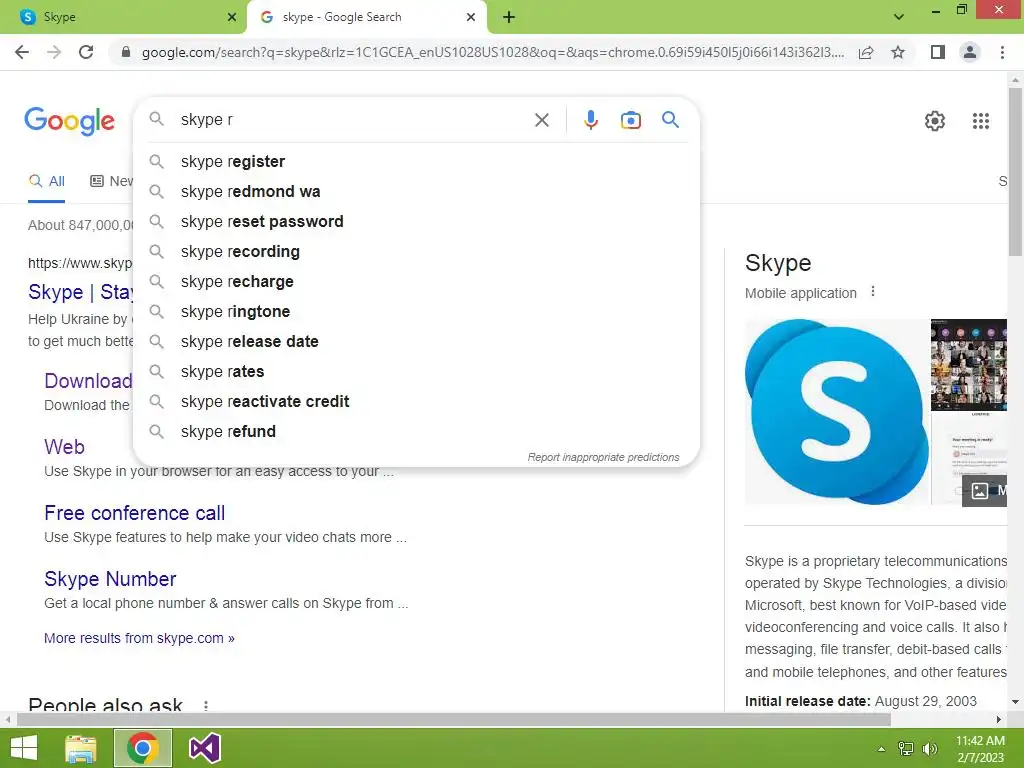Bookmark this page with the star icon
This screenshot has width=1024, height=768.
898,52
